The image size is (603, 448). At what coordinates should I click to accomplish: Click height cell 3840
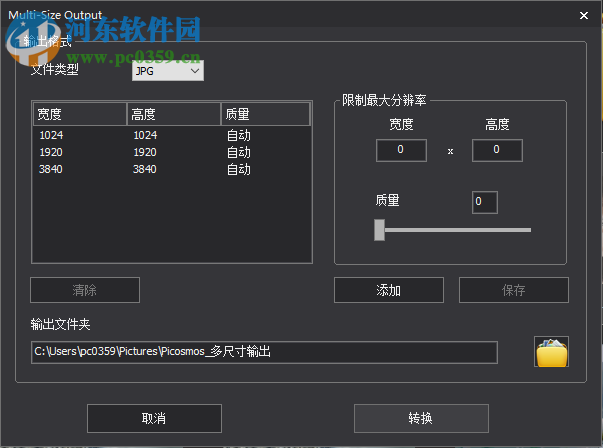pyautogui.click(x=145, y=169)
